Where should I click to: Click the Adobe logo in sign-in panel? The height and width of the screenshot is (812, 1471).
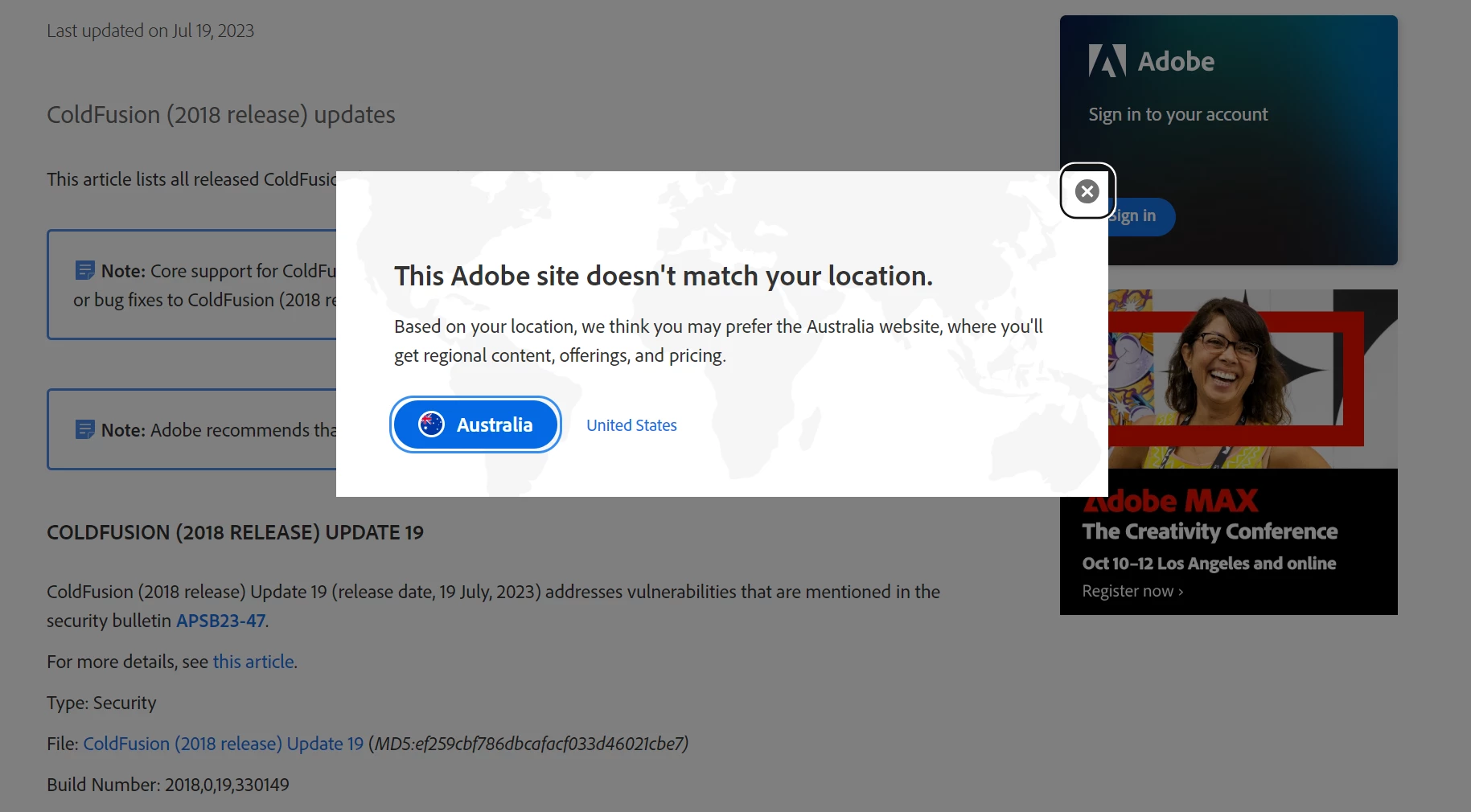[x=1151, y=61]
